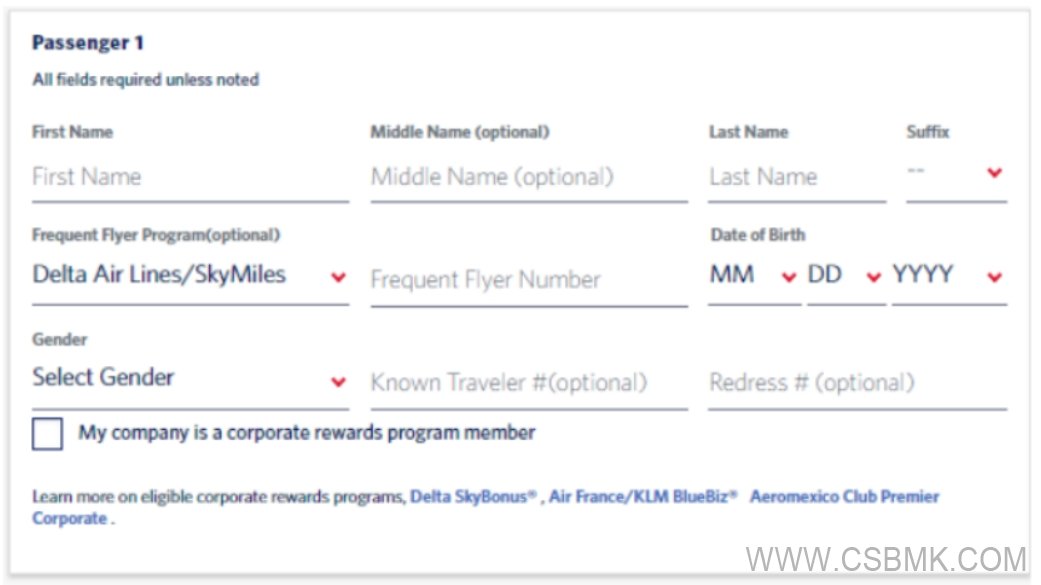The height and width of the screenshot is (585, 1041).
Task: Expand the Select Gender dropdown
Action: [190, 378]
